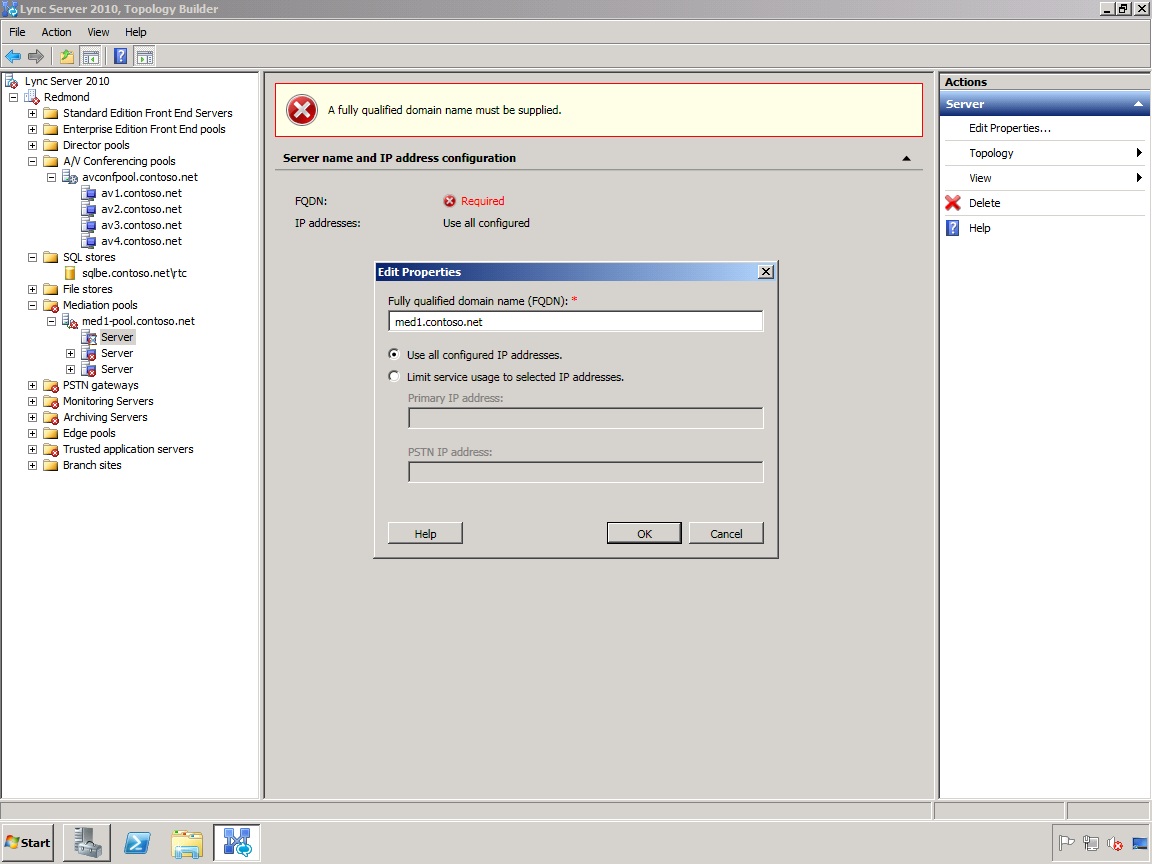Select the Redmond site icon
1152x864 pixels.
[32, 97]
